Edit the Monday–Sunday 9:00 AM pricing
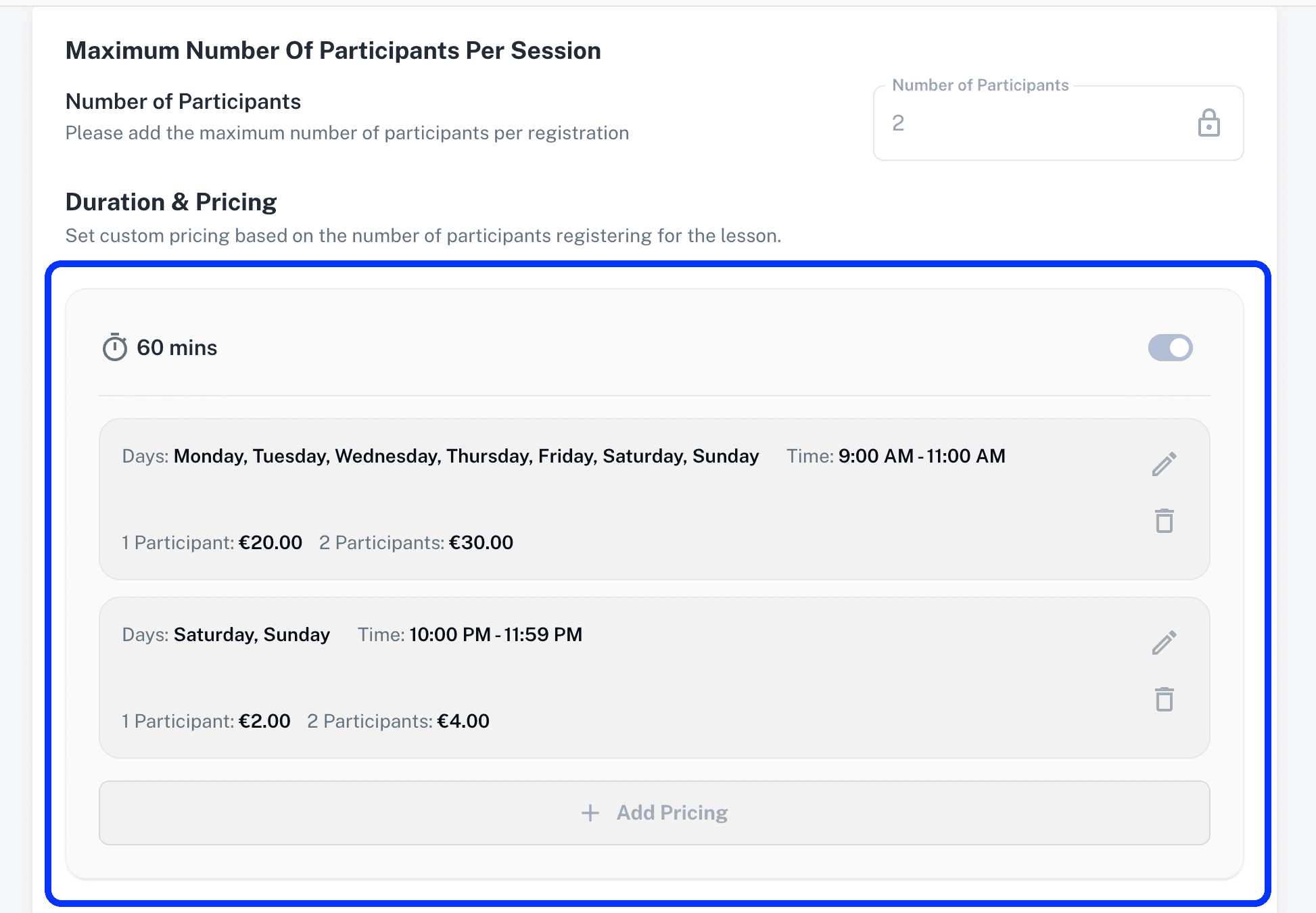 1164,465
